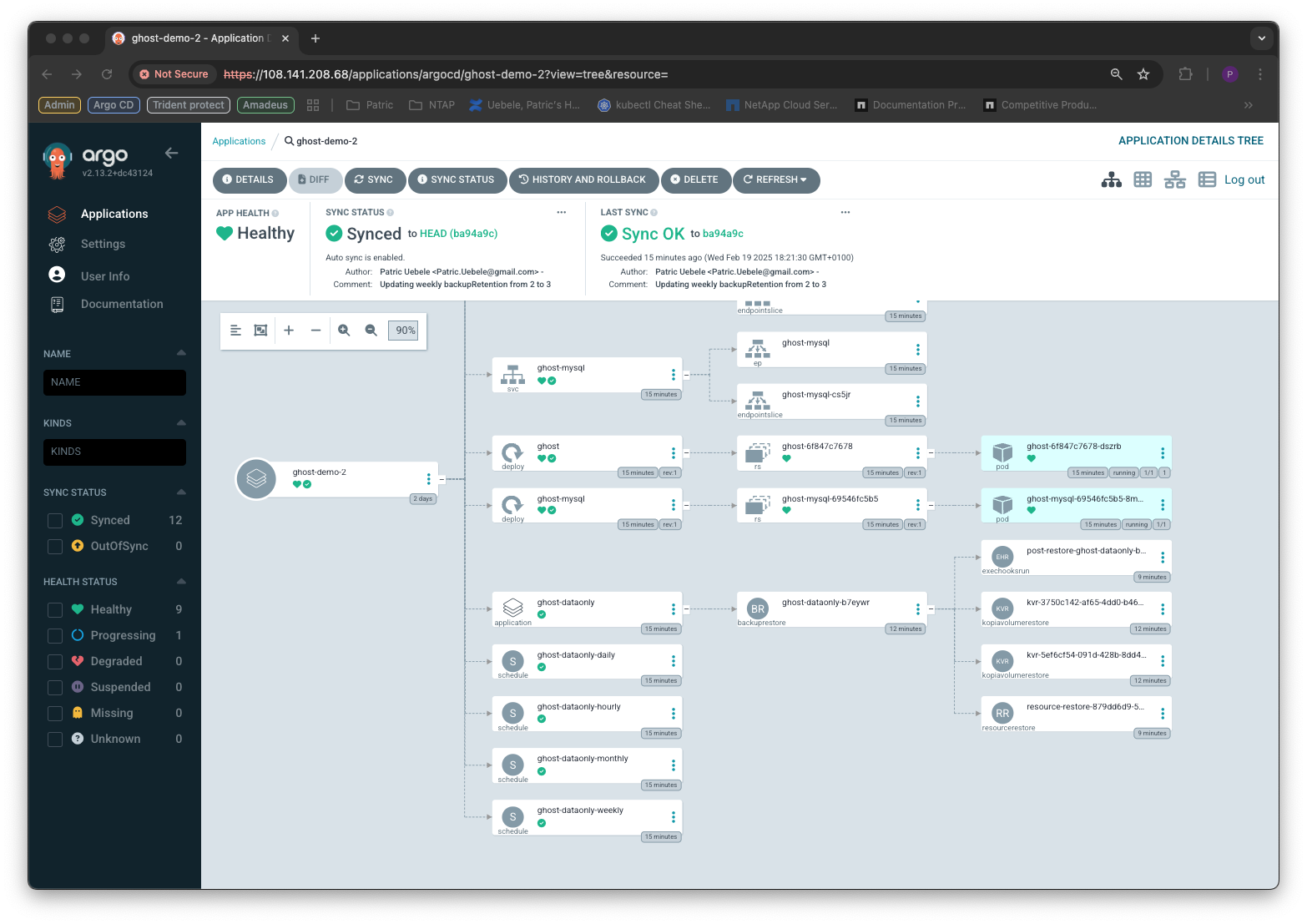Click the group nodes icon in graph toolbar

[x=260, y=331]
